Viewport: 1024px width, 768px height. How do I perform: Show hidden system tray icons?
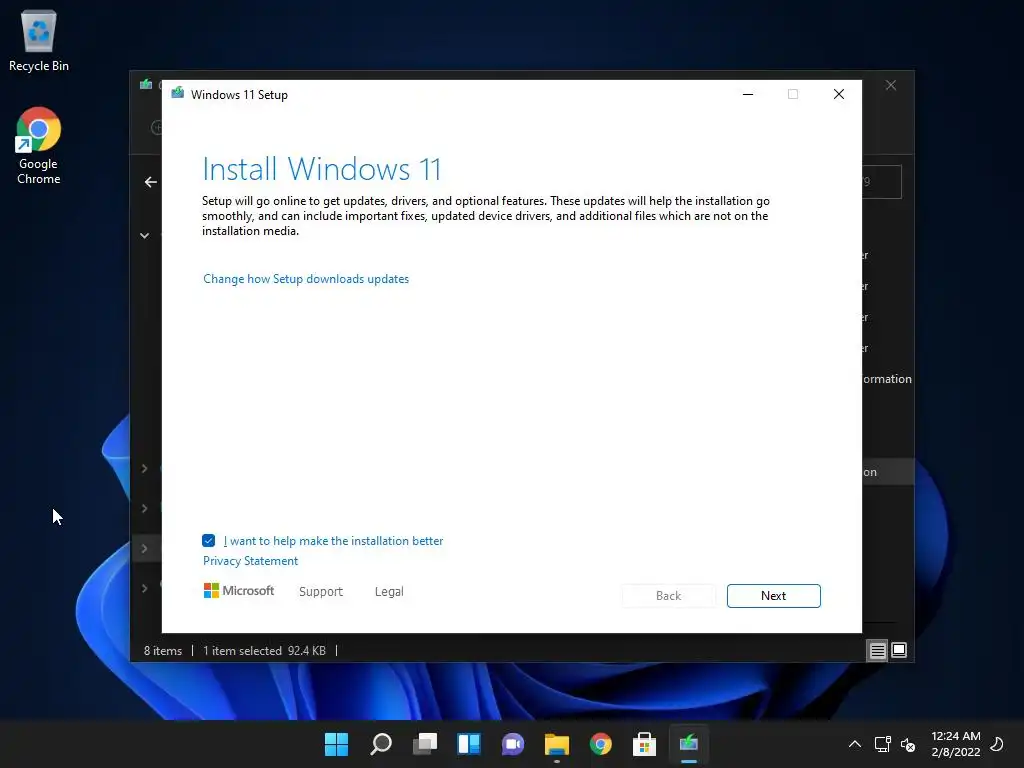tap(855, 744)
